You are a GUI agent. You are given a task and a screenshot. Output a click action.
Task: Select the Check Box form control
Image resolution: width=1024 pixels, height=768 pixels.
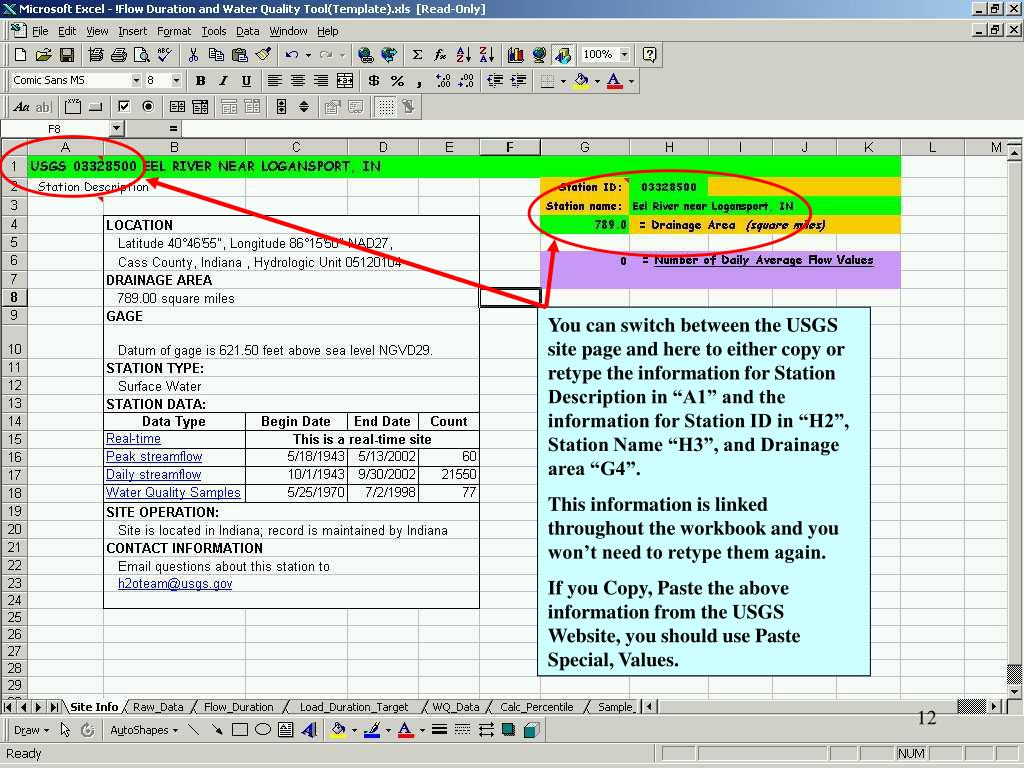pyautogui.click(x=124, y=106)
